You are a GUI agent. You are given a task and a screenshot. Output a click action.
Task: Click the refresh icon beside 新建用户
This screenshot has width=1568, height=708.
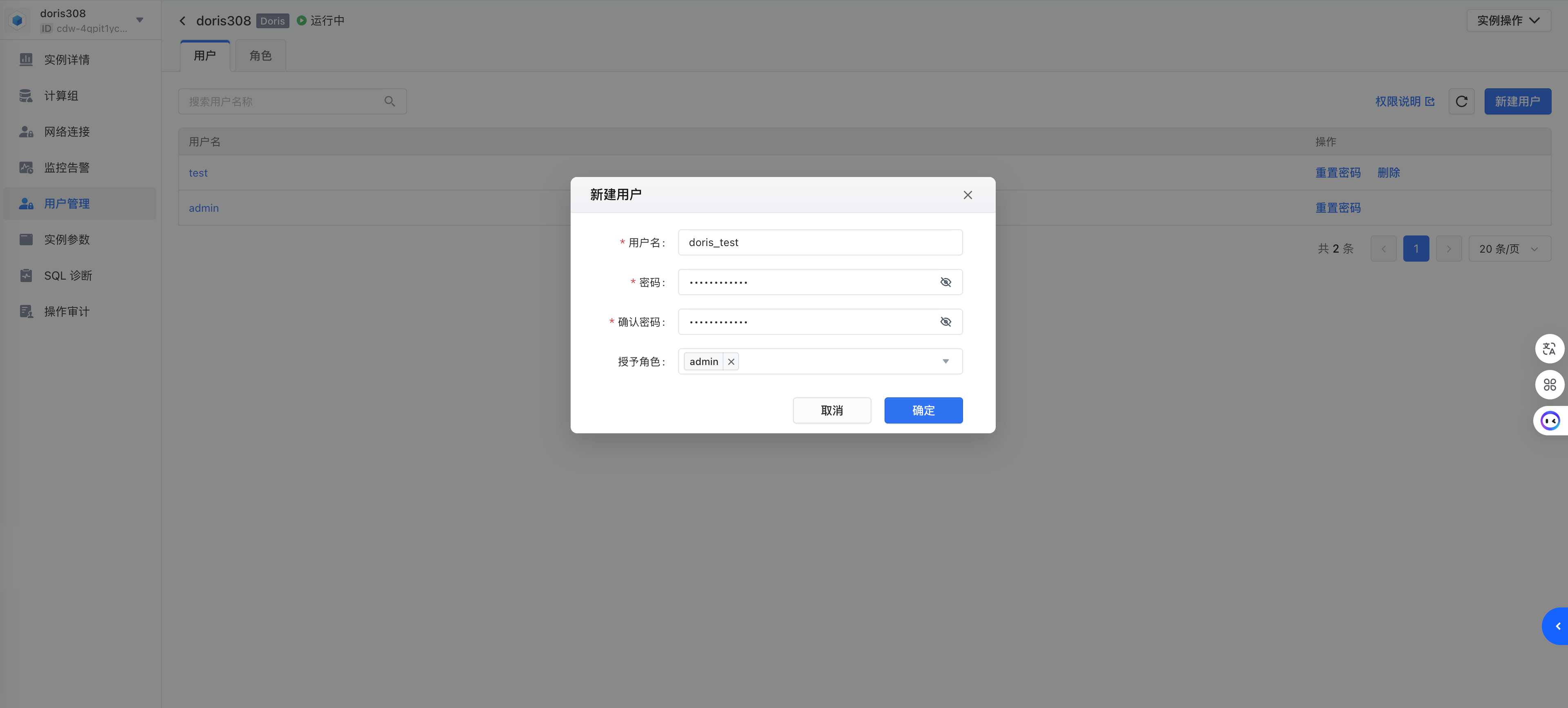(x=1461, y=102)
